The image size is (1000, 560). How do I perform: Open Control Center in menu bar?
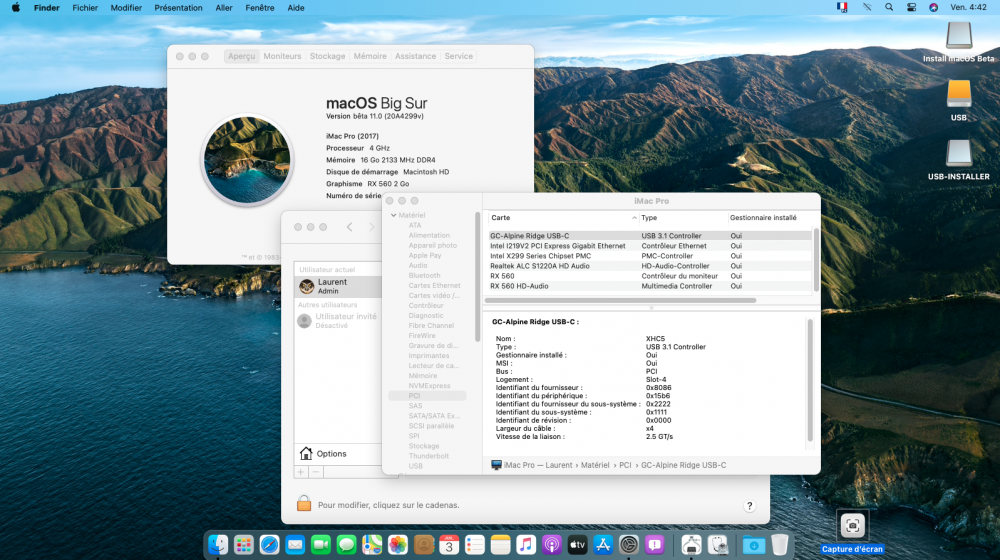(x=911, y=8)
